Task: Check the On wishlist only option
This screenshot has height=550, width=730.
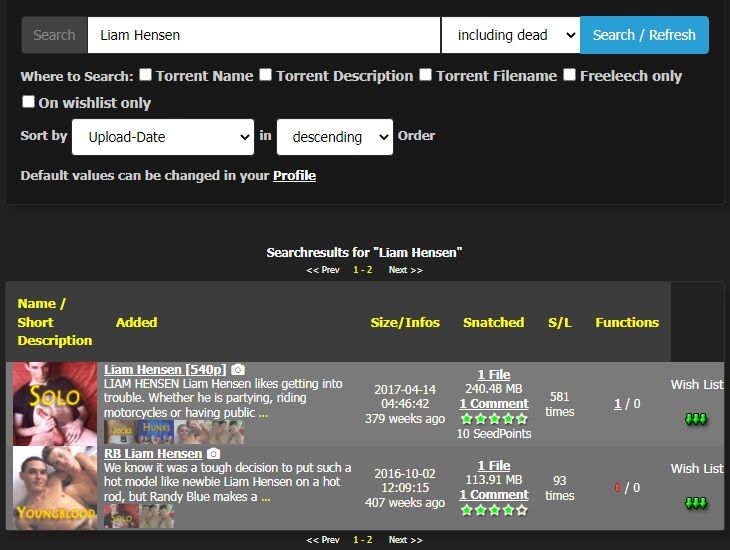Action: pos(28,102)
